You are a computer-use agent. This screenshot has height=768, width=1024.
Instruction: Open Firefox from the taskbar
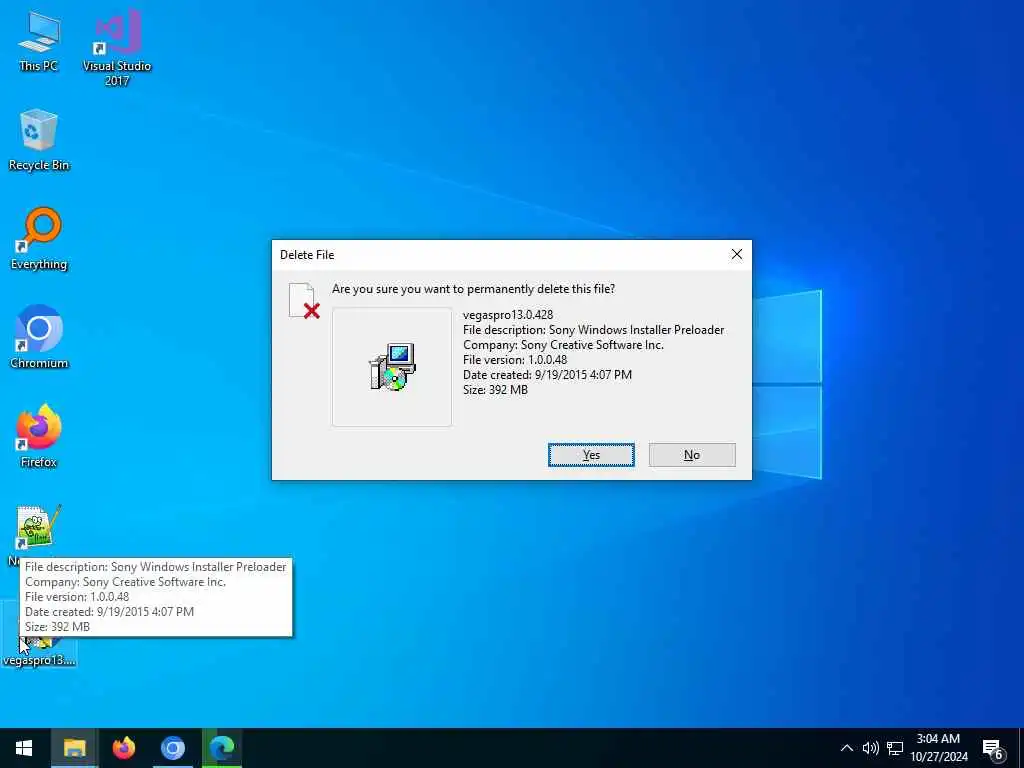(123, 748)
